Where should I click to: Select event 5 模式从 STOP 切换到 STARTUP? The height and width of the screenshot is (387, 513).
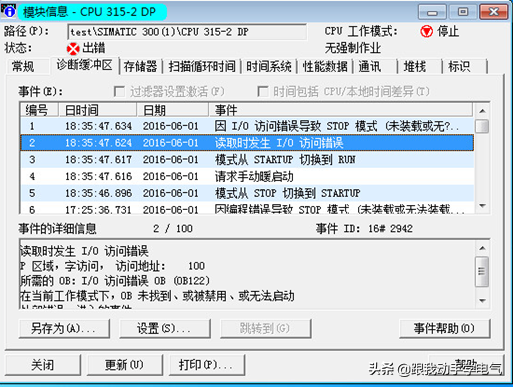247,193
